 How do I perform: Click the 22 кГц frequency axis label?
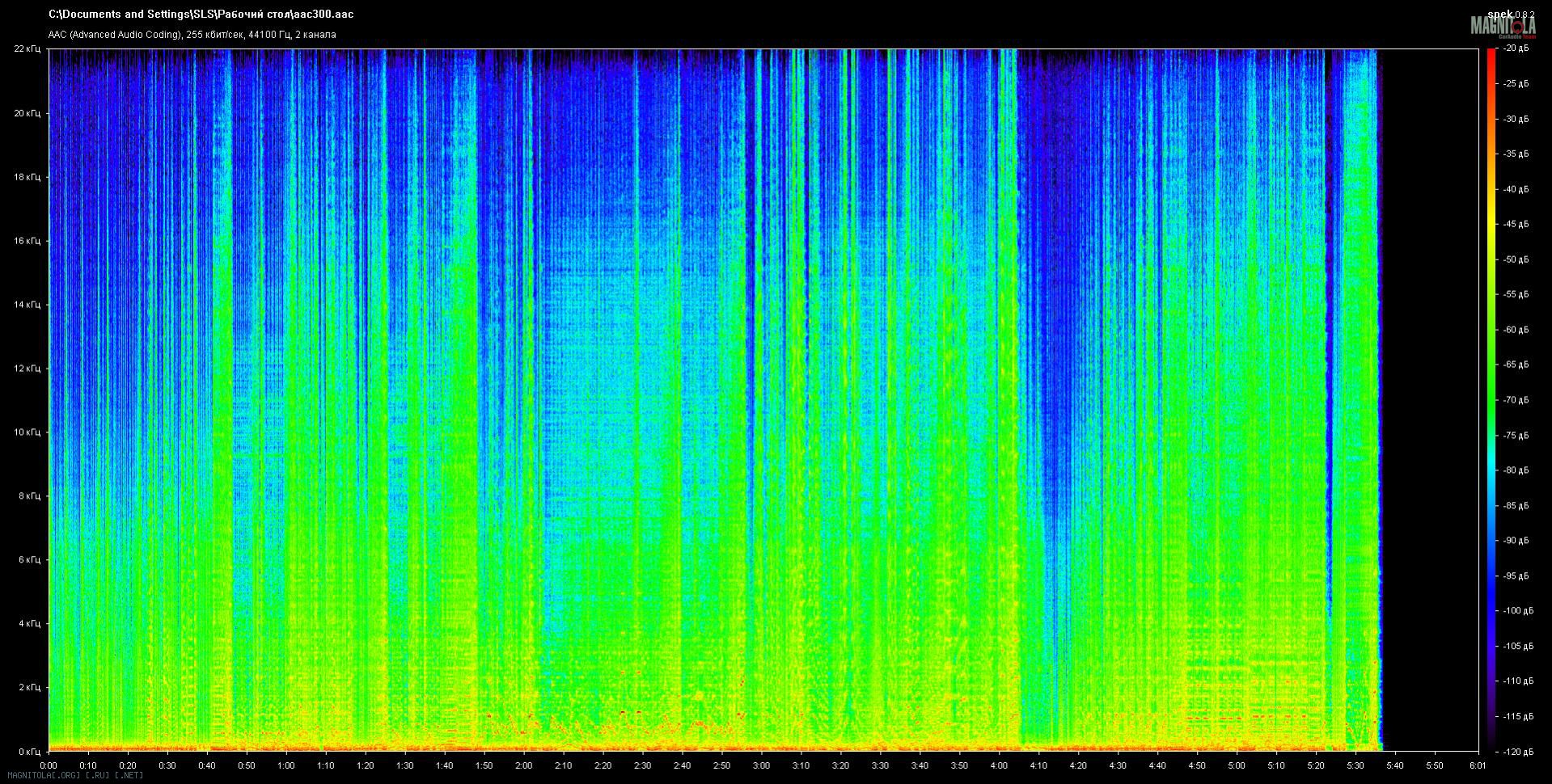click(27, 48)
